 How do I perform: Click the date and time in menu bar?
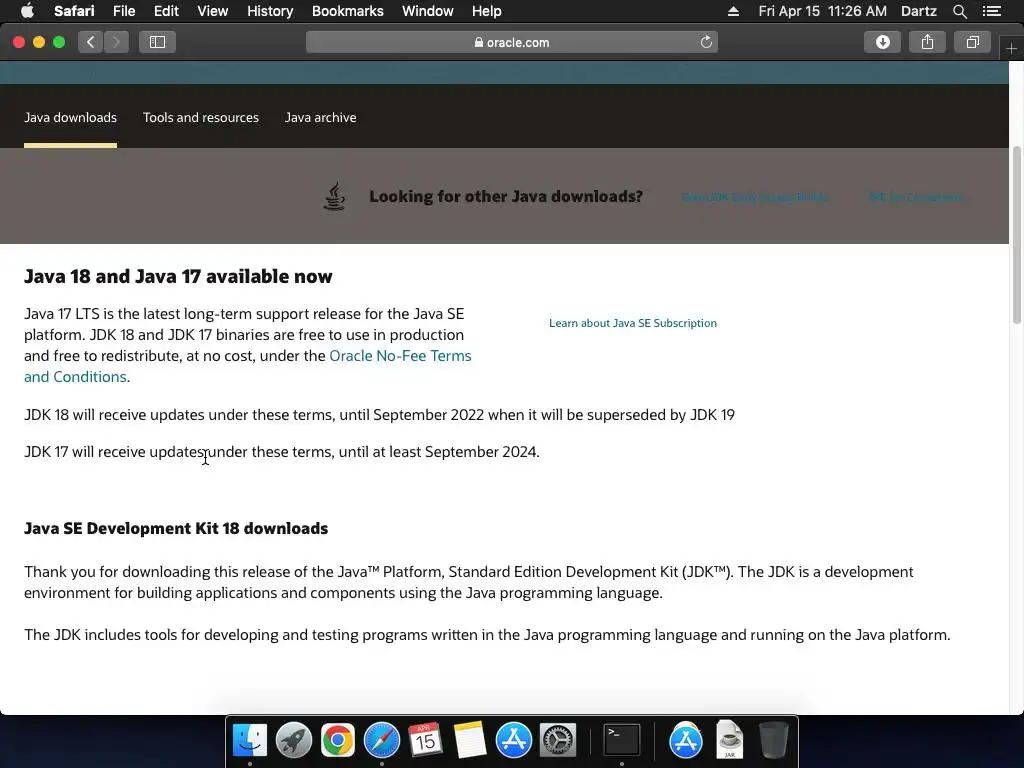822,11
